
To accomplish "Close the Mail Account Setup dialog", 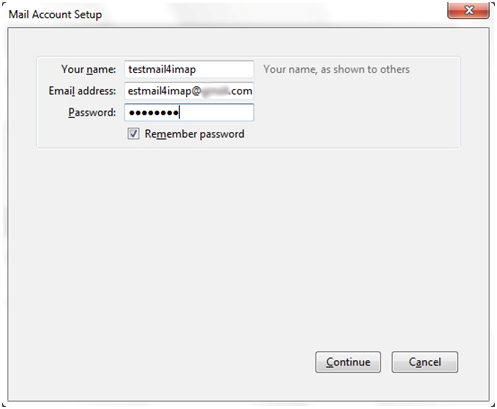I will pos(468,10).
